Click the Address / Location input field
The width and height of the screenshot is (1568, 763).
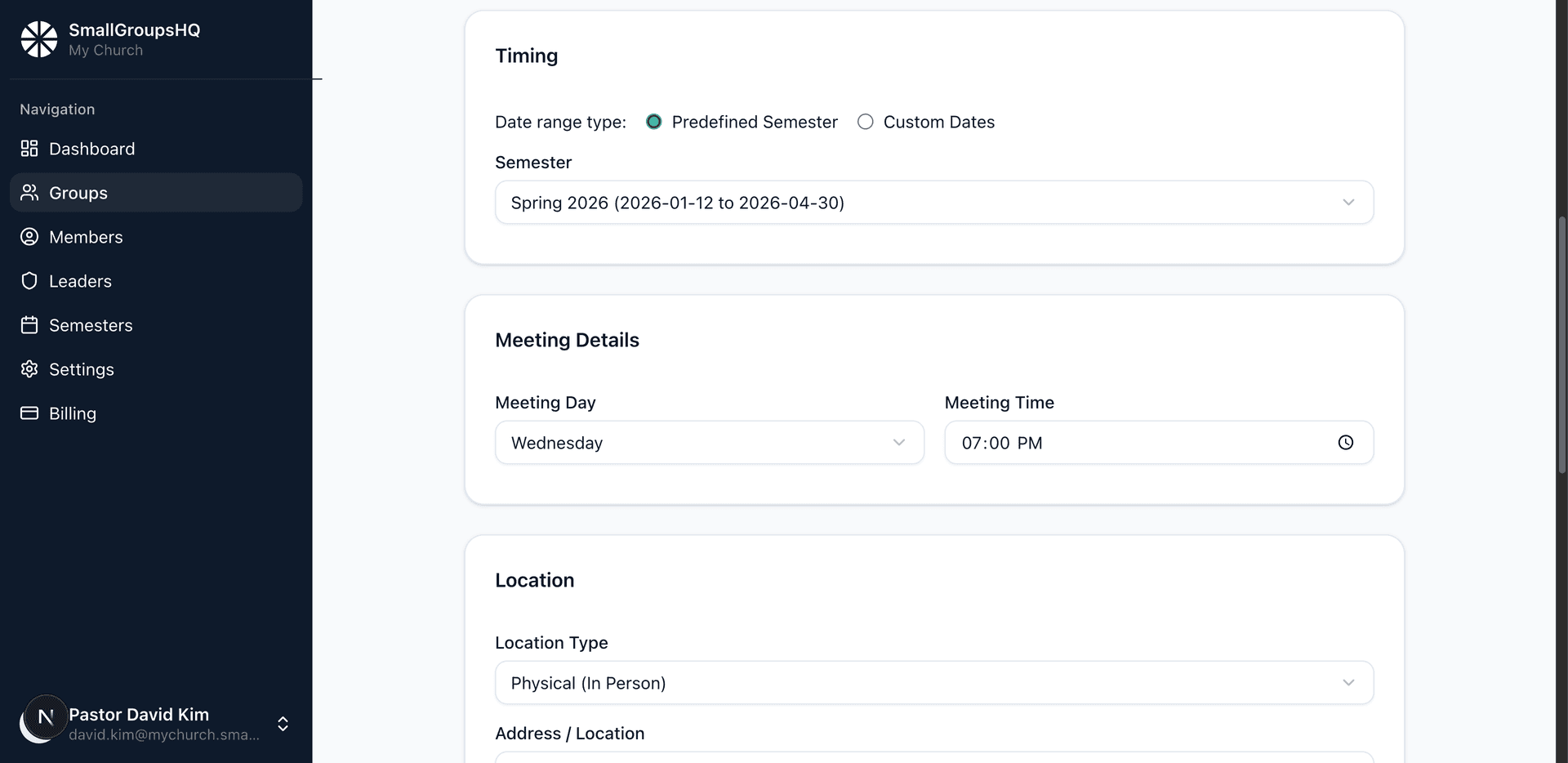pyautogui.click(x=933, y=760)
